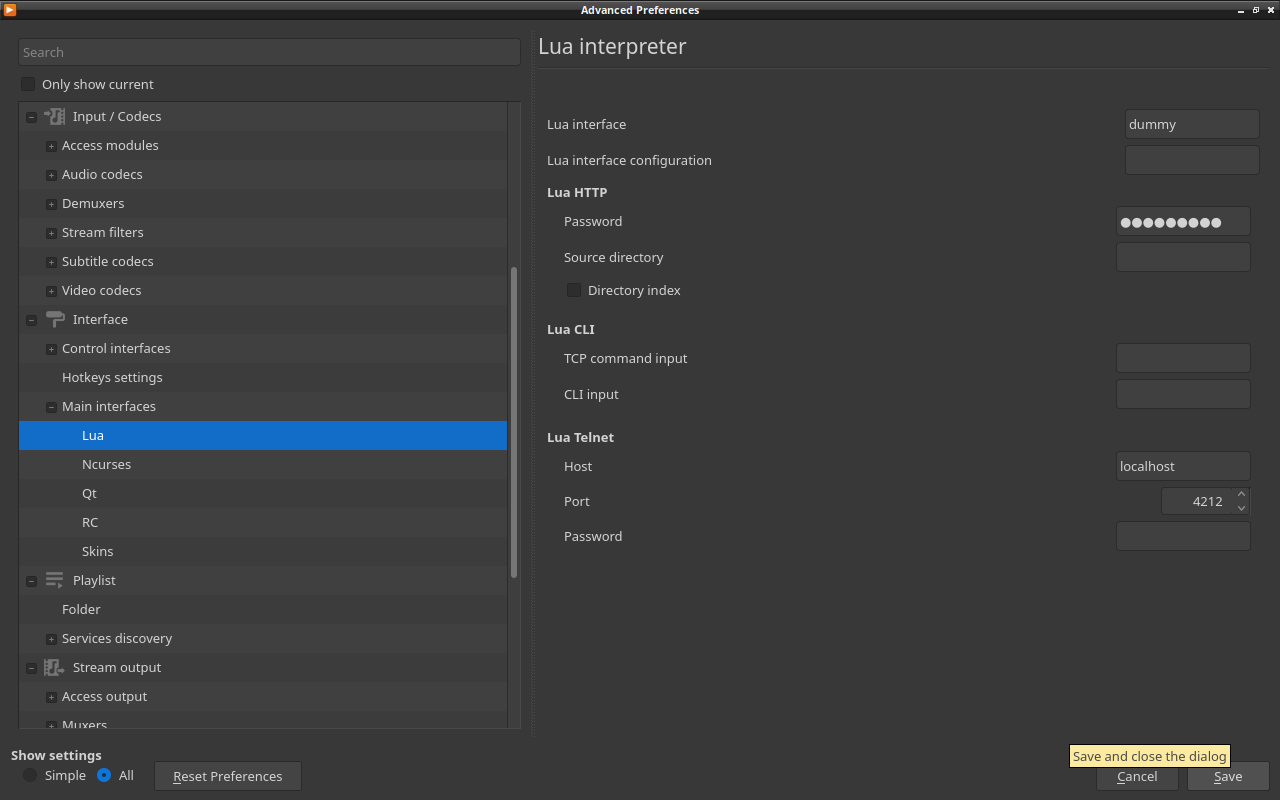The height and width of the screenshot is (800, 1280).
Task: Click the Playlist category icon
Action: 55,581
